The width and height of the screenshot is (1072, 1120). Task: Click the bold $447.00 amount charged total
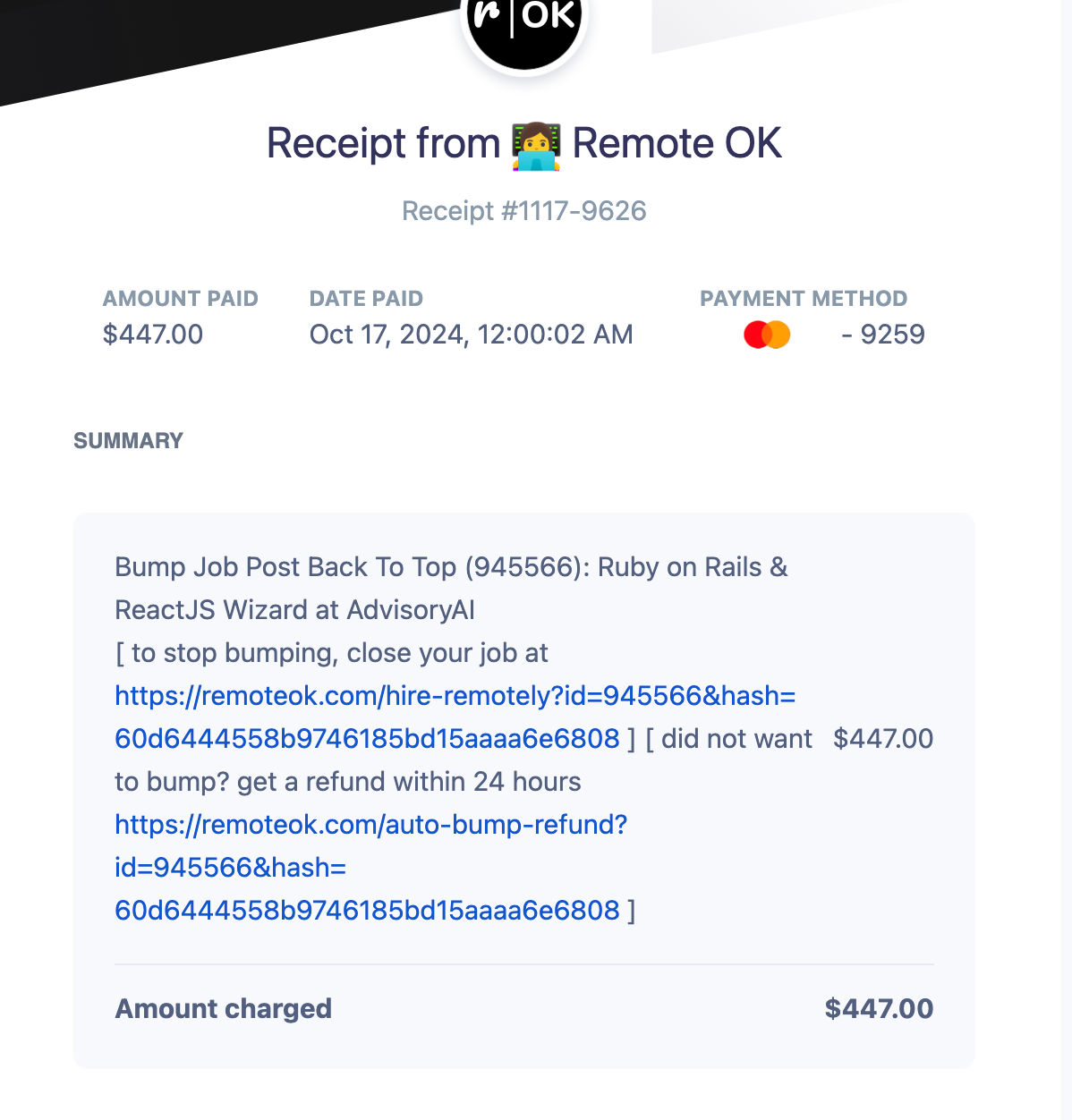click(x=879, y=1009)
